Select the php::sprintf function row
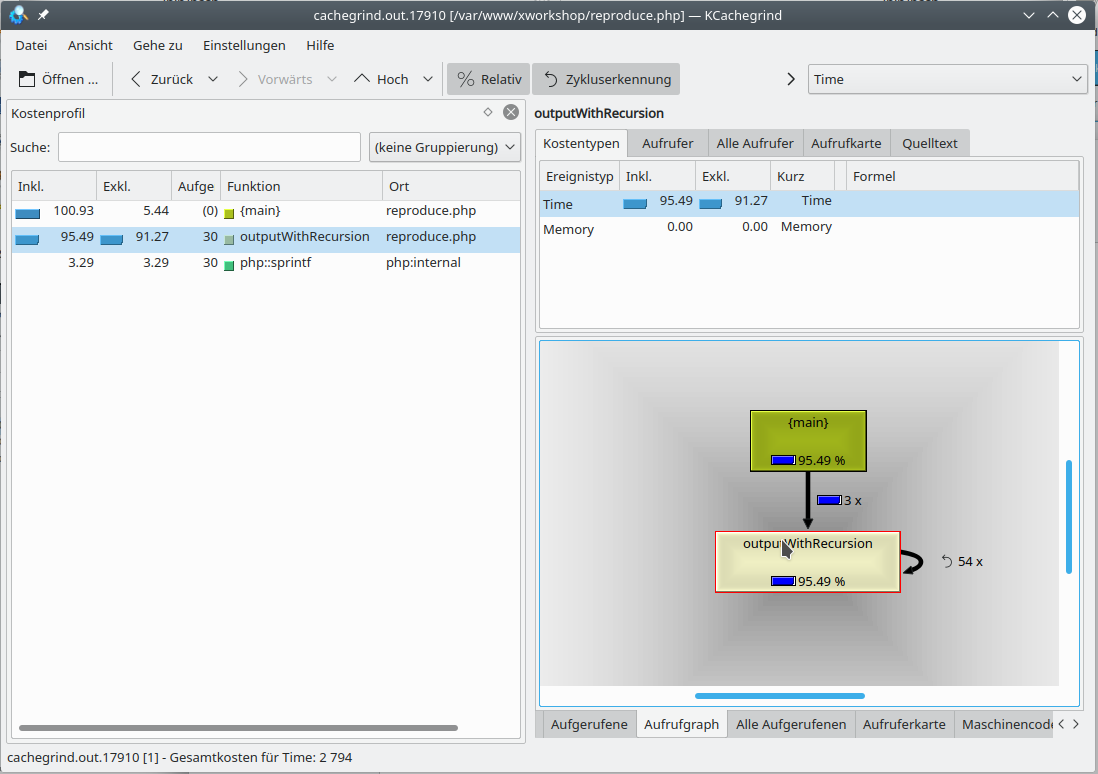Screen dimensions: 1098x774 tap(275, 263)
